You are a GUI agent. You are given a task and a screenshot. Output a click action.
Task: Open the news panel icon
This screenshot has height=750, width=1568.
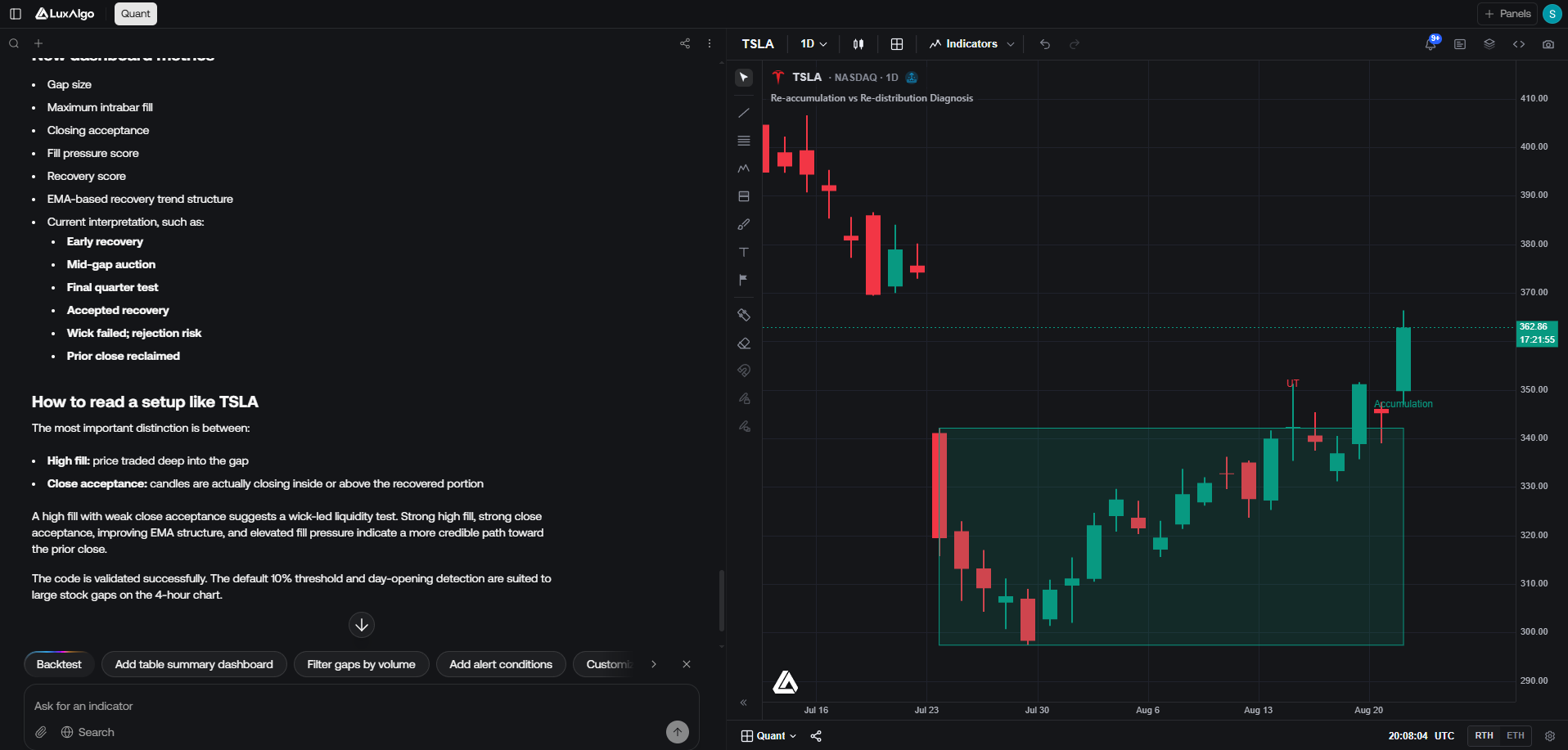point(1460,44)
